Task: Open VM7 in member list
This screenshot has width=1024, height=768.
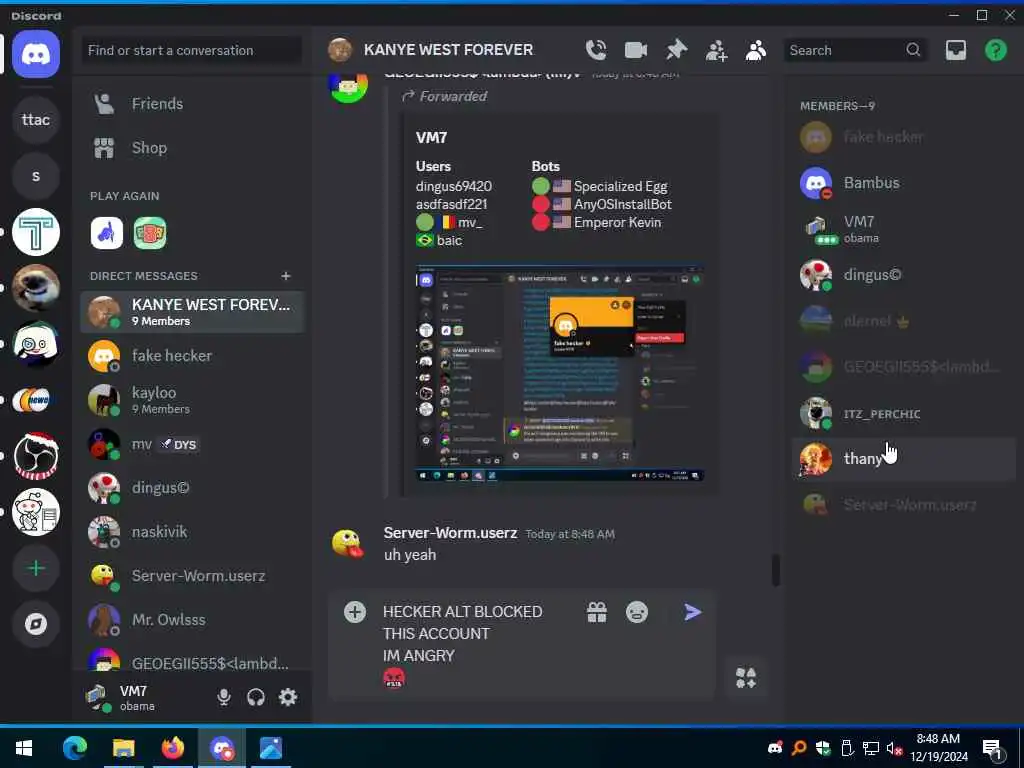Action: click(x=903, y=229)
